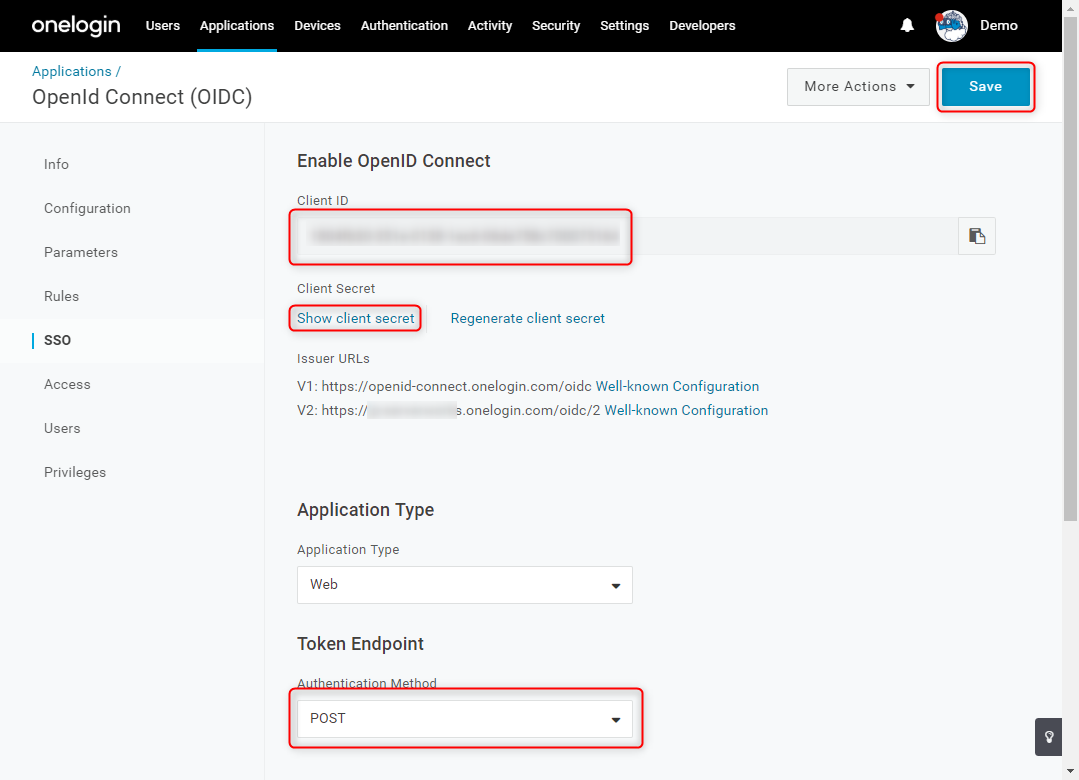Regenerate client secret
The width and height of the screenshot is (1079, 780).
click(x=528, y=318)
